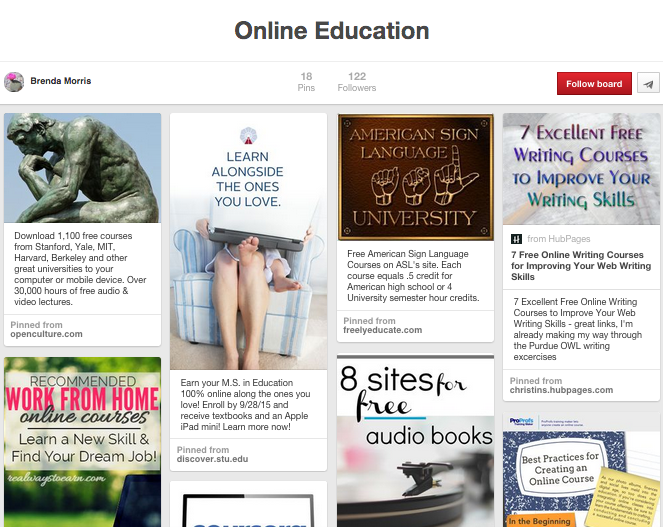This screenshot has width=663, height=527.
Task: Open '7 Free Online Writing Courses' title
Action: coord(581,266)
